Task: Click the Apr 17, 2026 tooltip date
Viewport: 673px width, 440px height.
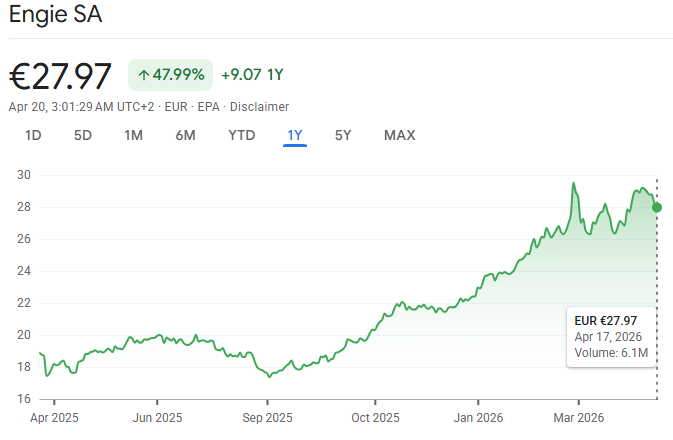Action: [608, 337]
